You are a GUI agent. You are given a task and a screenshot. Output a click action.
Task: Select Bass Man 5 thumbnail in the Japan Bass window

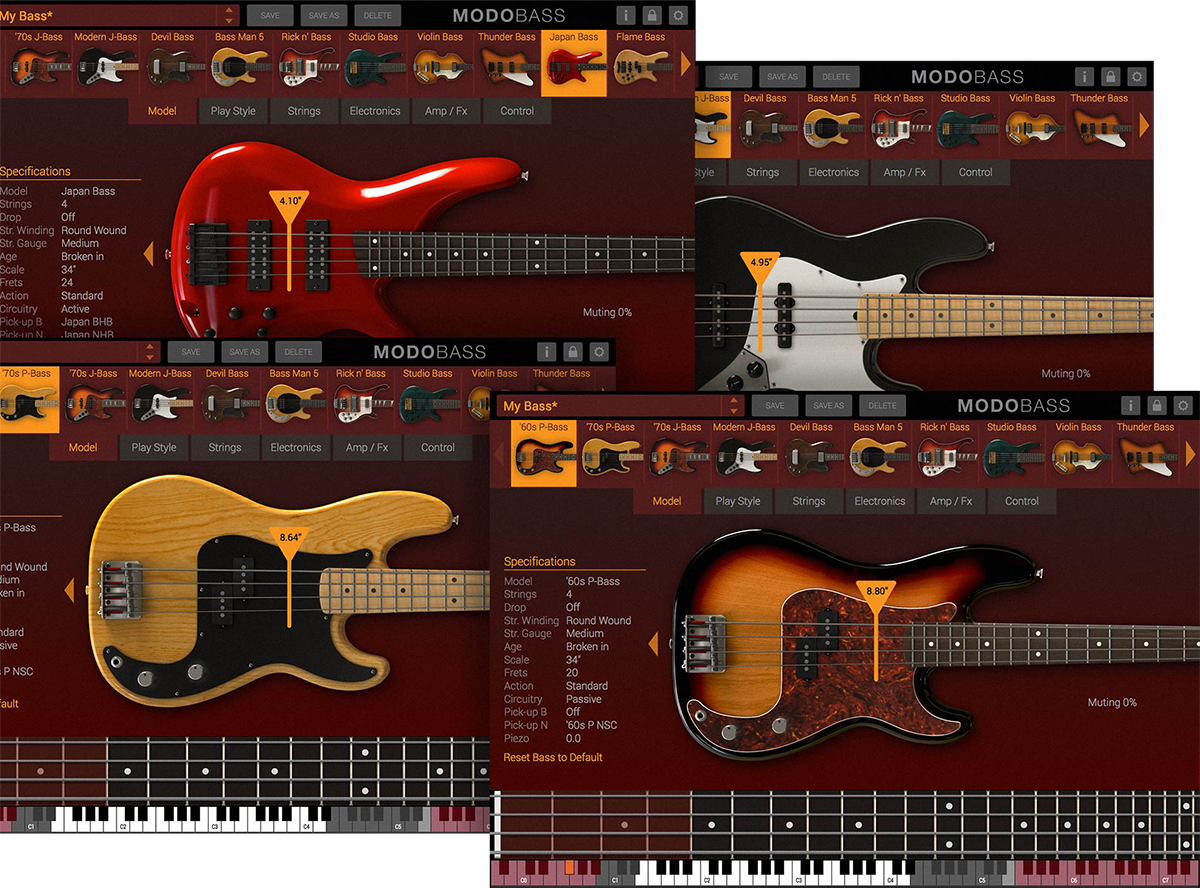click(x=240, y=63)
